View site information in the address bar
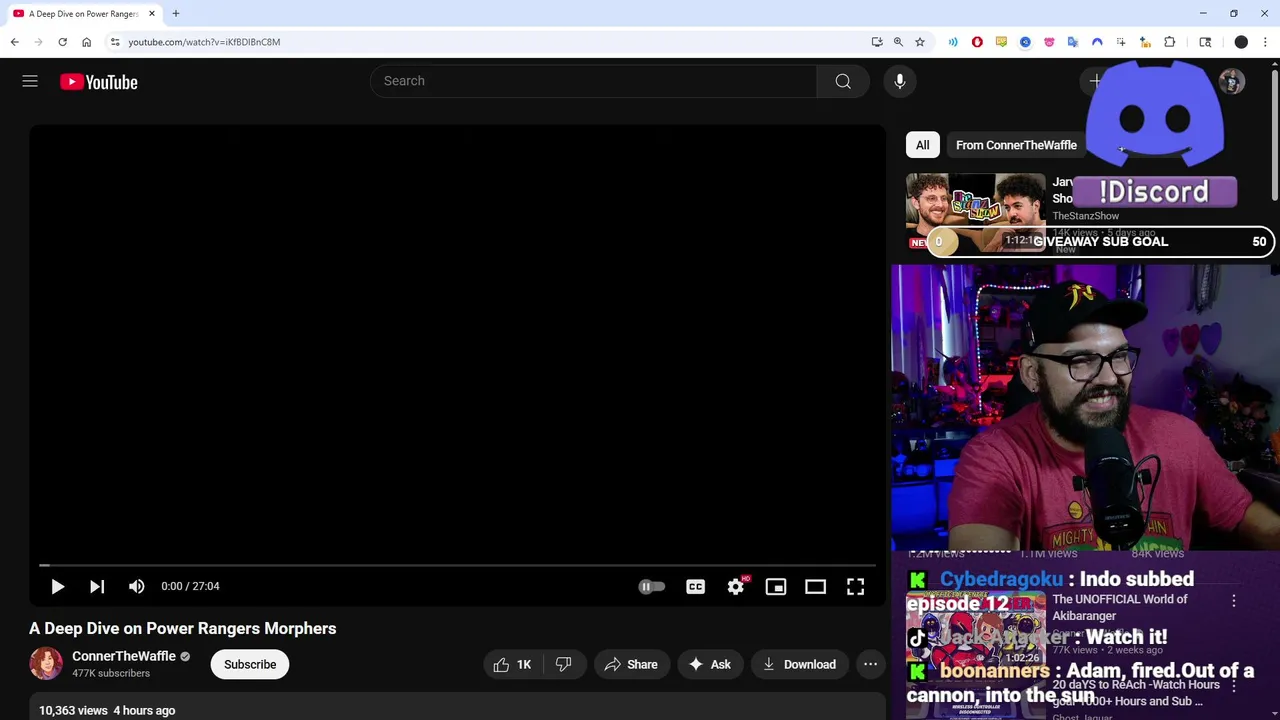Screen dimensions: 1280x720 [115, 42]
